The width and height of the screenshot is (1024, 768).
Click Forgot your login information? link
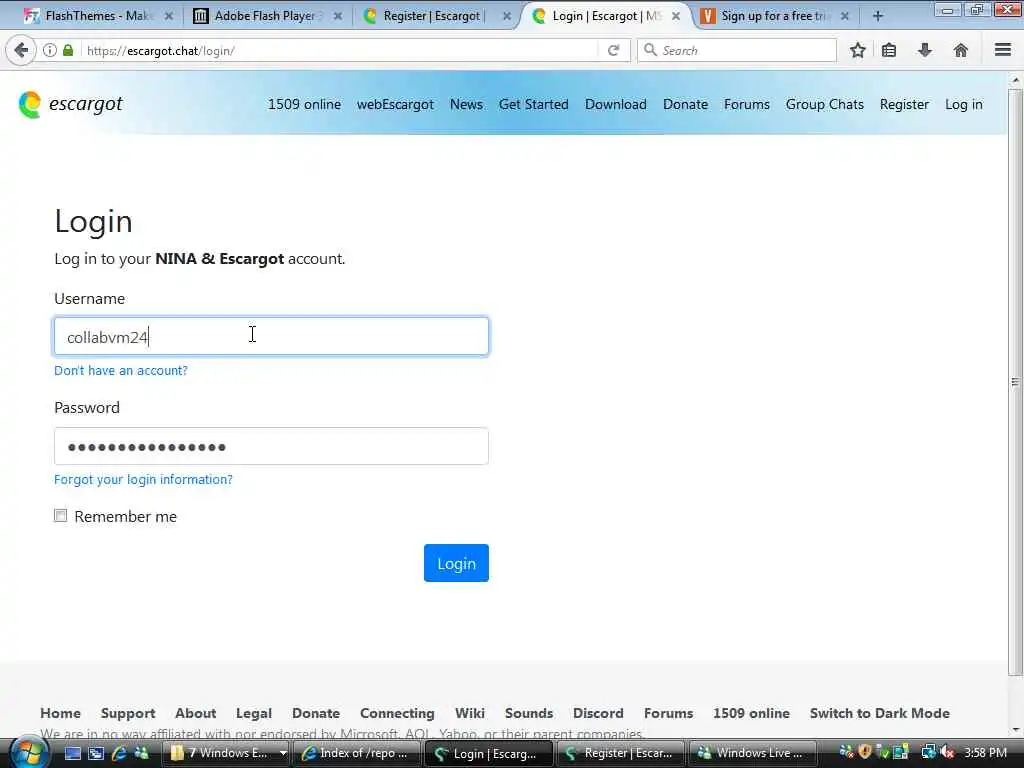(x=143, y=479)
